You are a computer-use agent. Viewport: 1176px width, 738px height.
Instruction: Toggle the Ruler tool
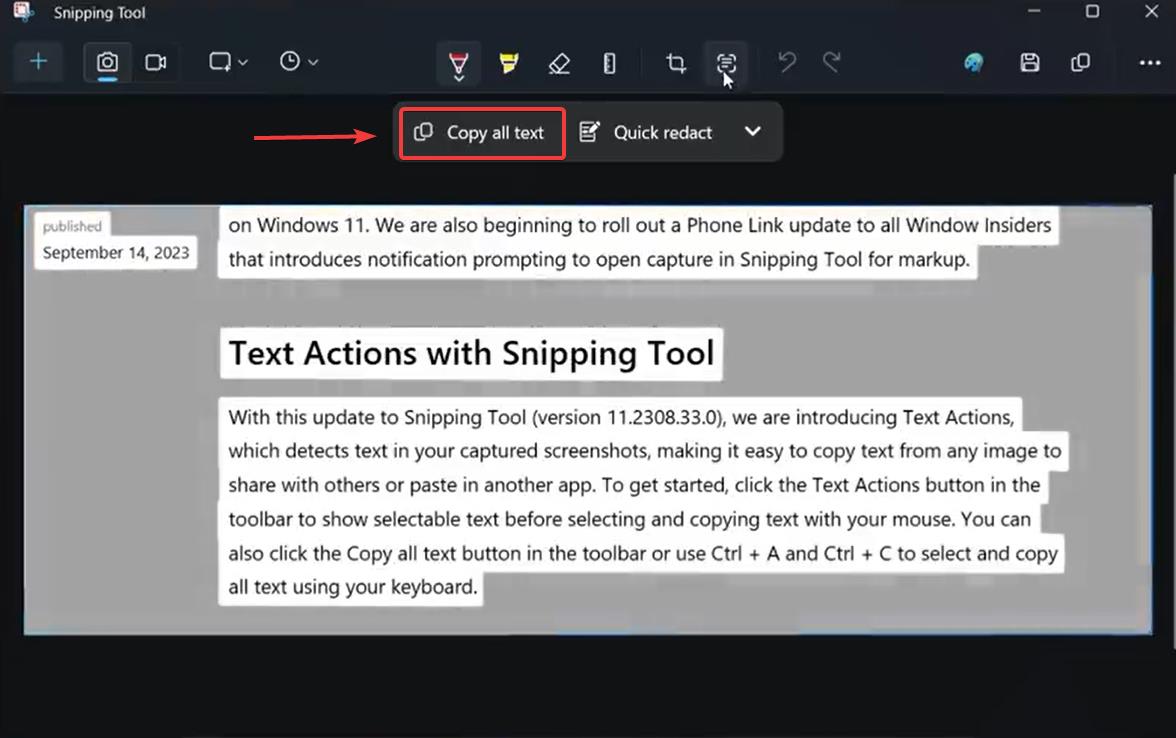(x=609, y=63)
